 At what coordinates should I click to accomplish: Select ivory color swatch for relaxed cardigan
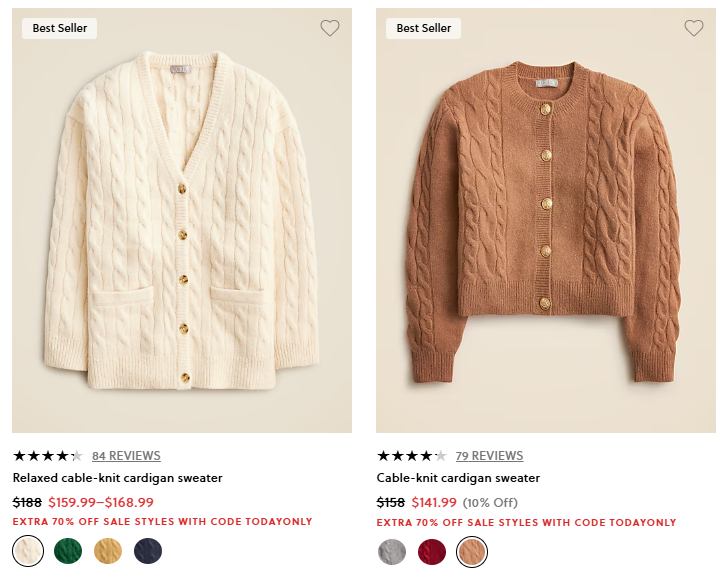(x=28, y=551)
